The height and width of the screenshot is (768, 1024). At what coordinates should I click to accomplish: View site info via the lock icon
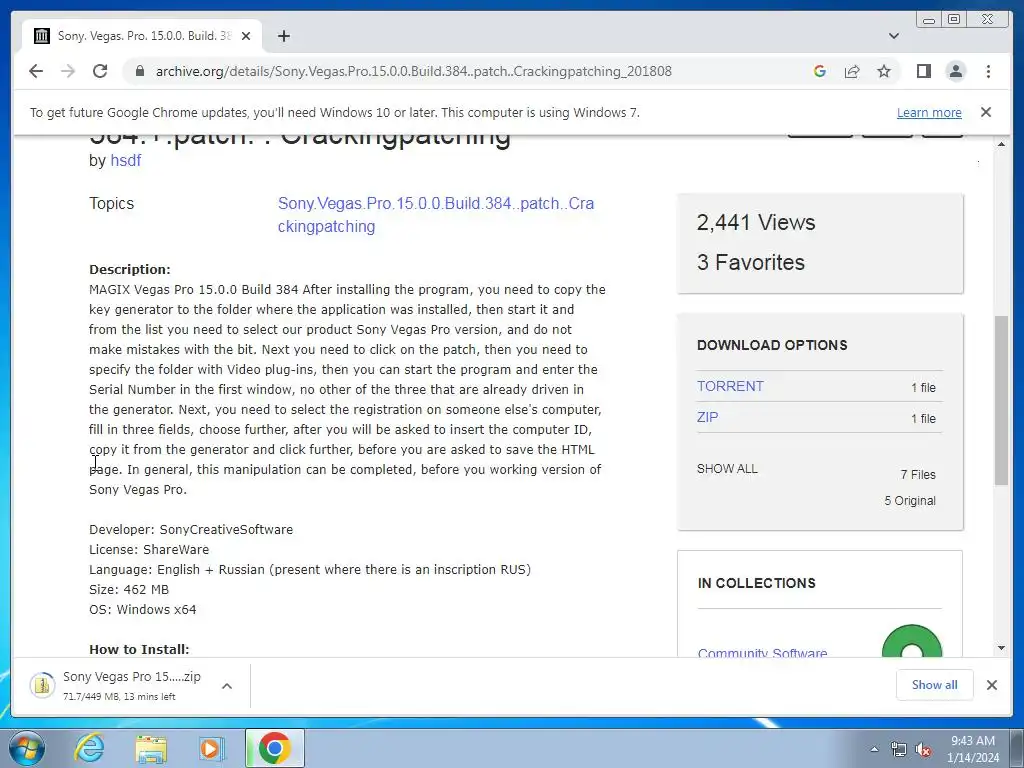139,71
